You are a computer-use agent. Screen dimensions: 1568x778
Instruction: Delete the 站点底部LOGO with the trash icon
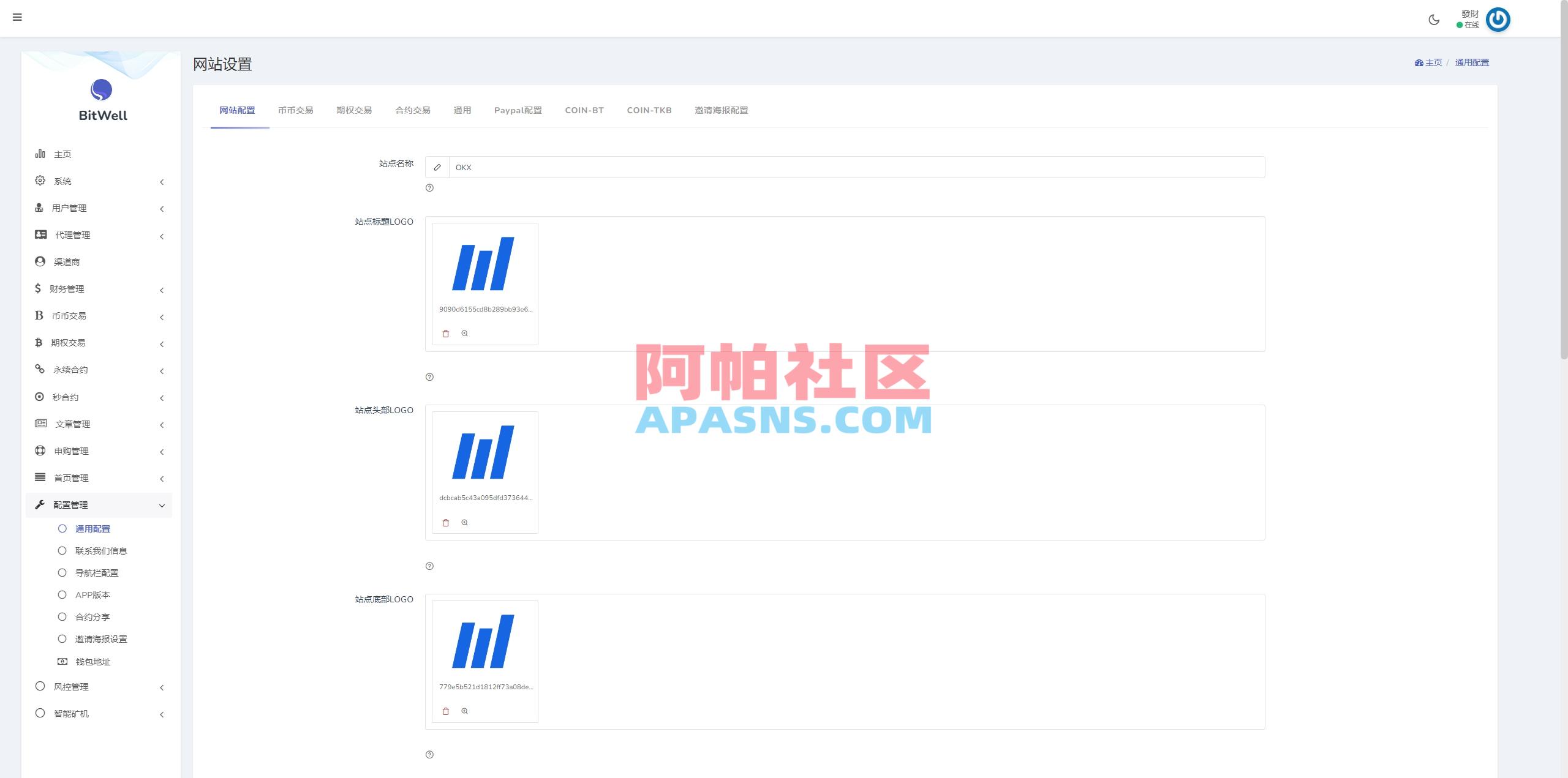pyautogui.click(x=445, y=711)
